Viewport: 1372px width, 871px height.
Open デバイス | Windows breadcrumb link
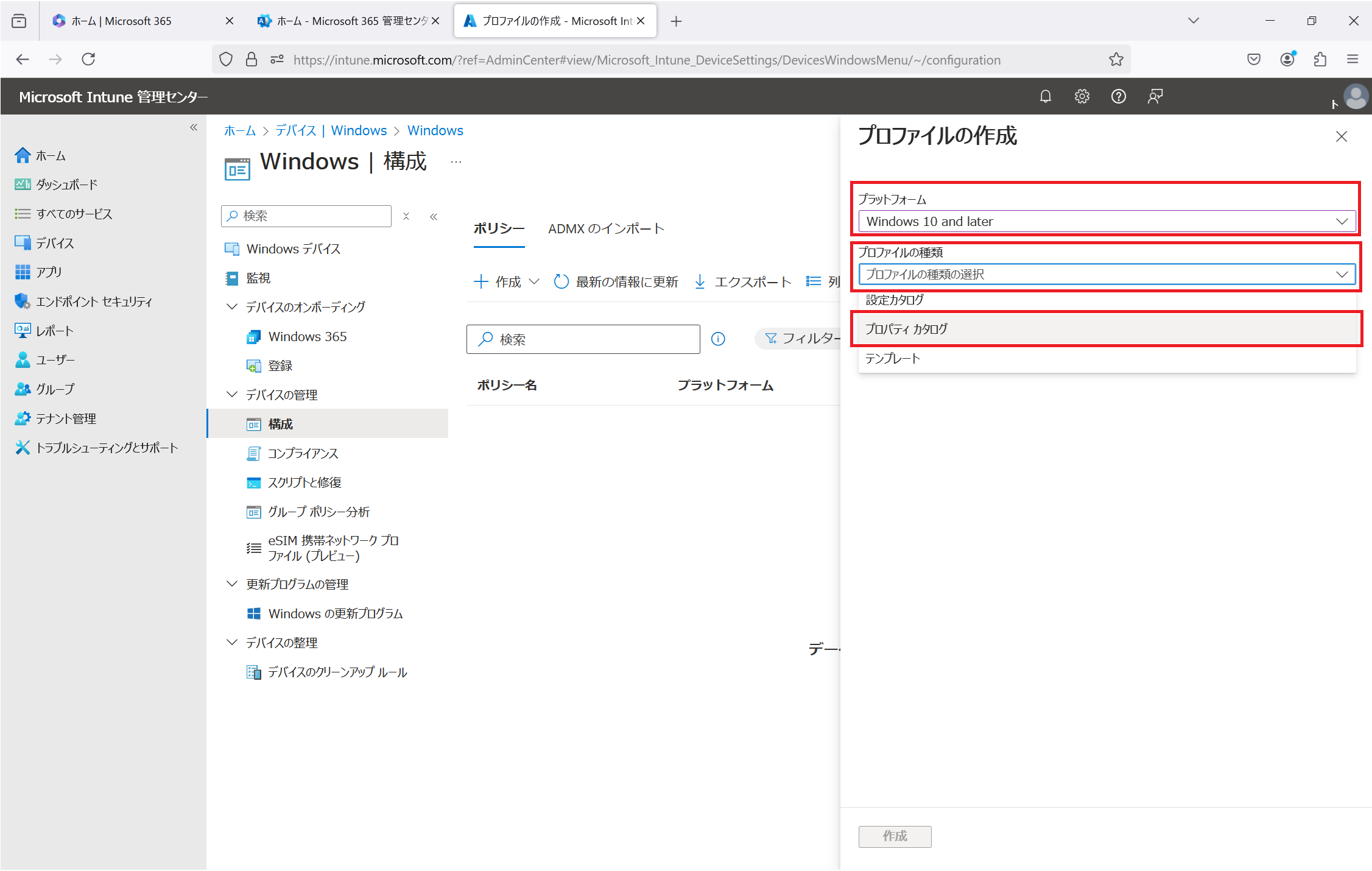click(x=331, y=130)
